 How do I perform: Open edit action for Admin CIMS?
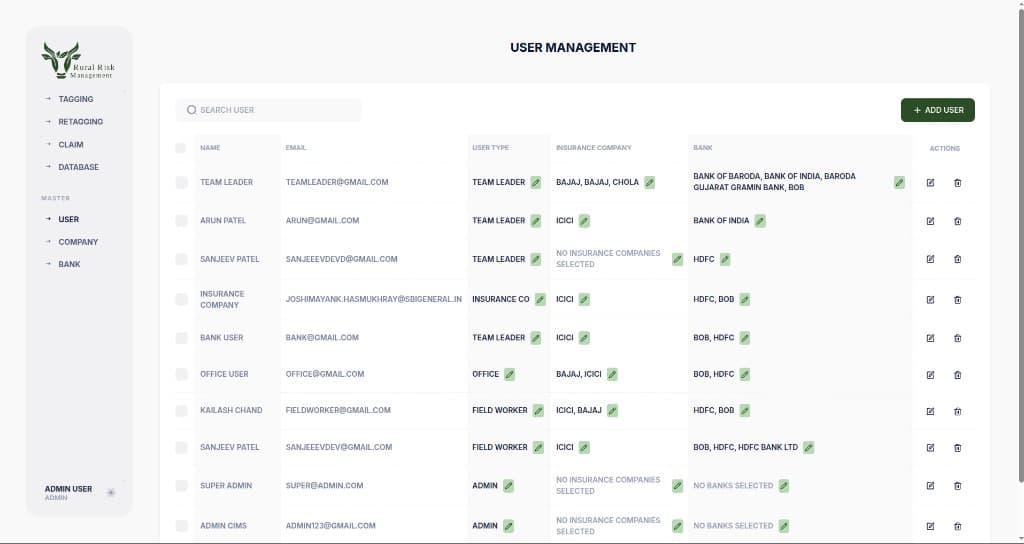coord(930,526)
